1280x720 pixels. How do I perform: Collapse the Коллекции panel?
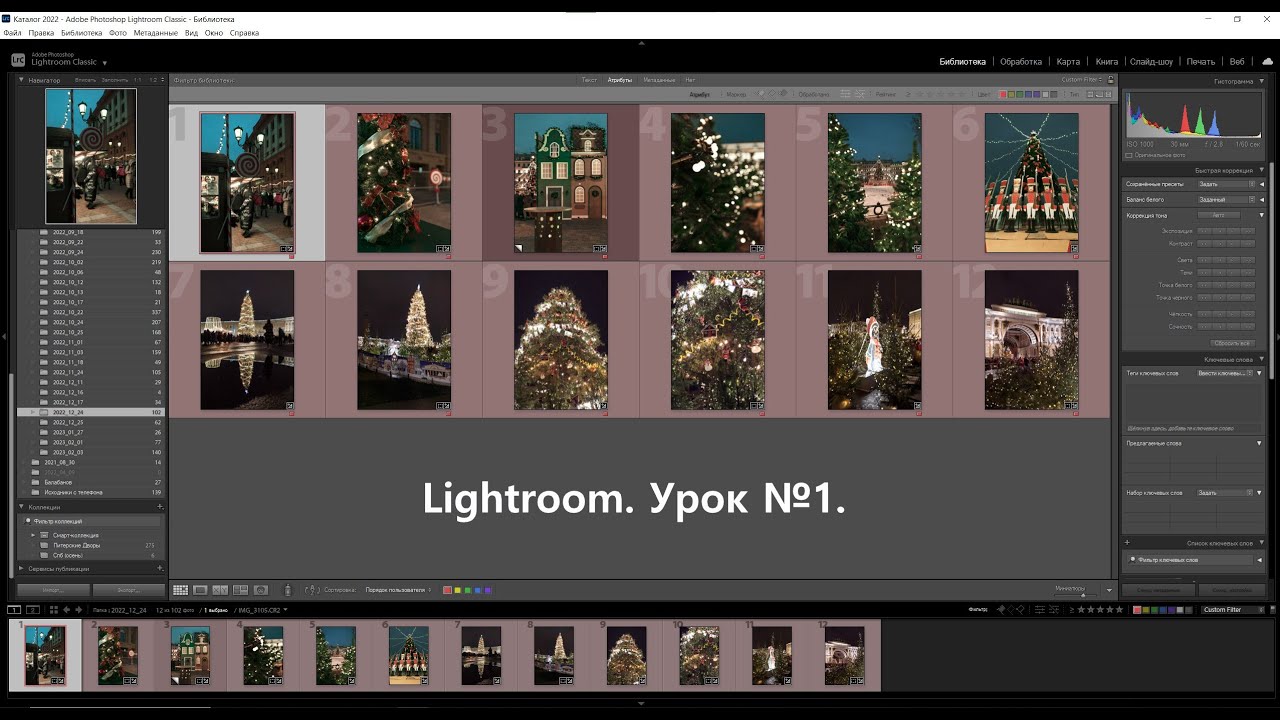[x=22, y=507]
